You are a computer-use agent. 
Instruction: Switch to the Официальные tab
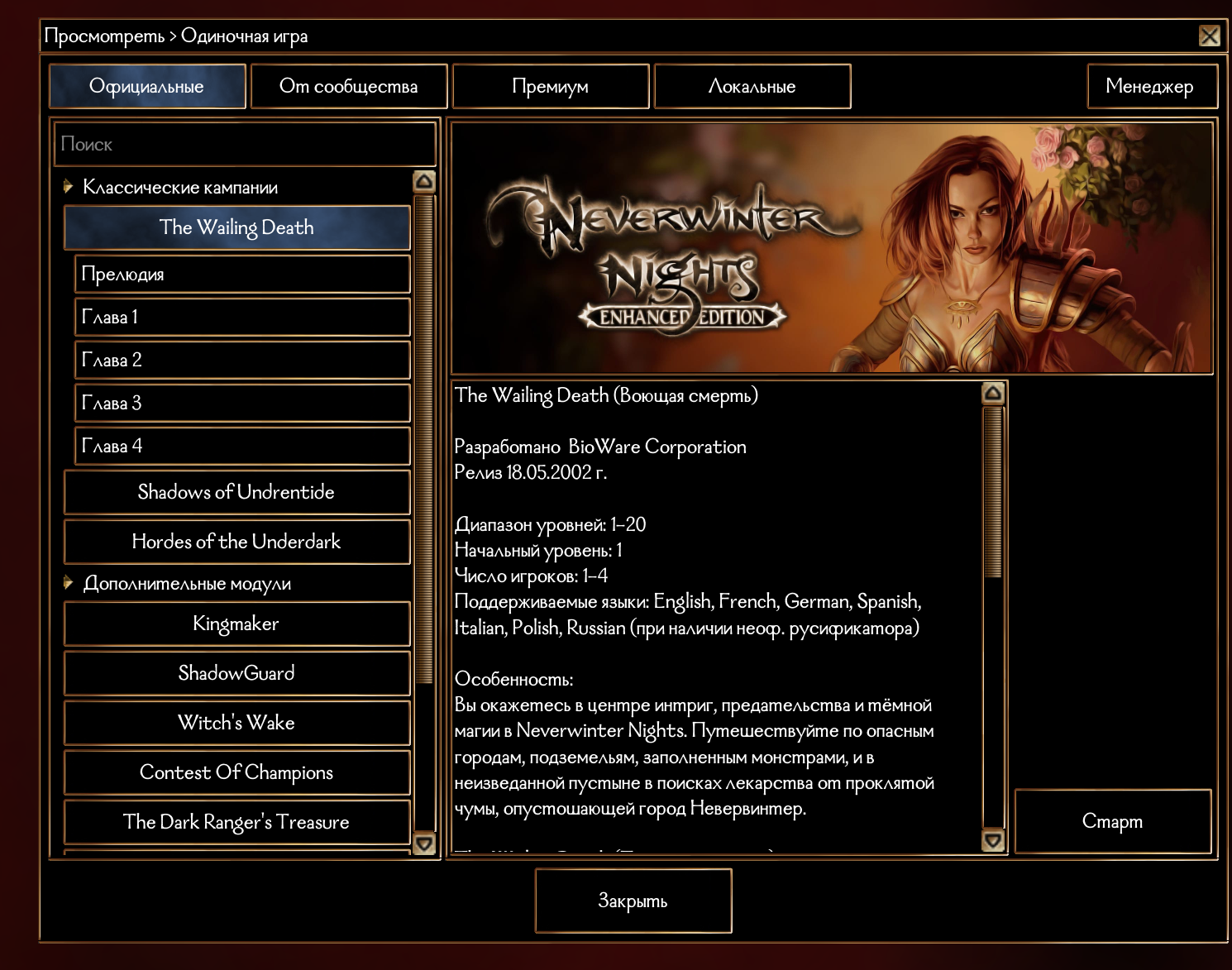(x=147, y=86)
